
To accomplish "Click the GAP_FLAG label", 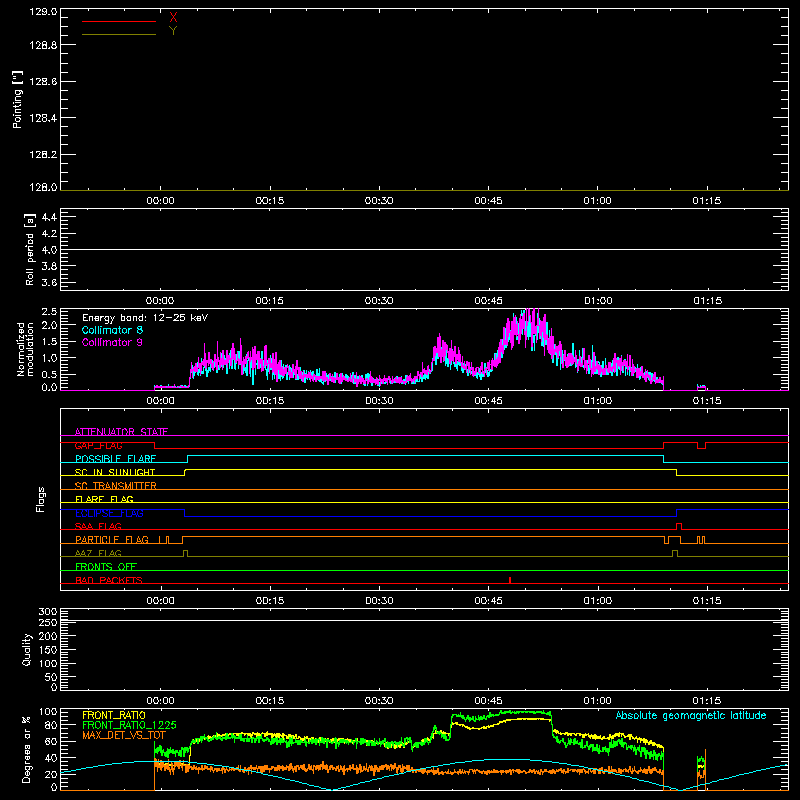I will pyautogui.click(x=98, y=445).
